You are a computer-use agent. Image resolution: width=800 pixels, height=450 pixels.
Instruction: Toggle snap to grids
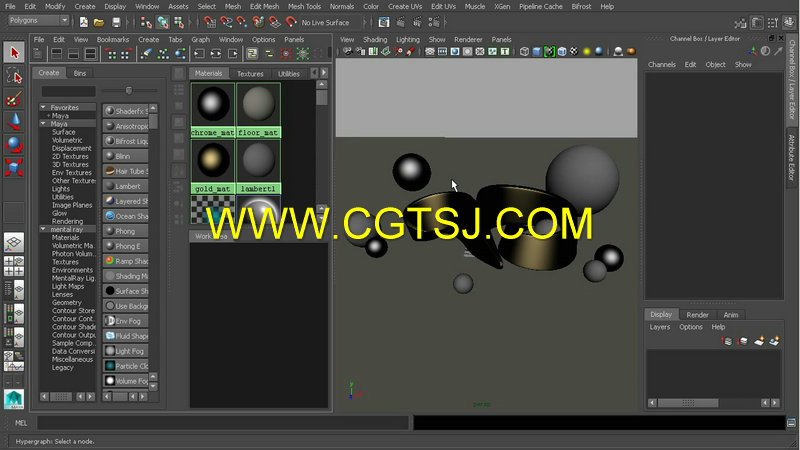(x=210, y=22)
